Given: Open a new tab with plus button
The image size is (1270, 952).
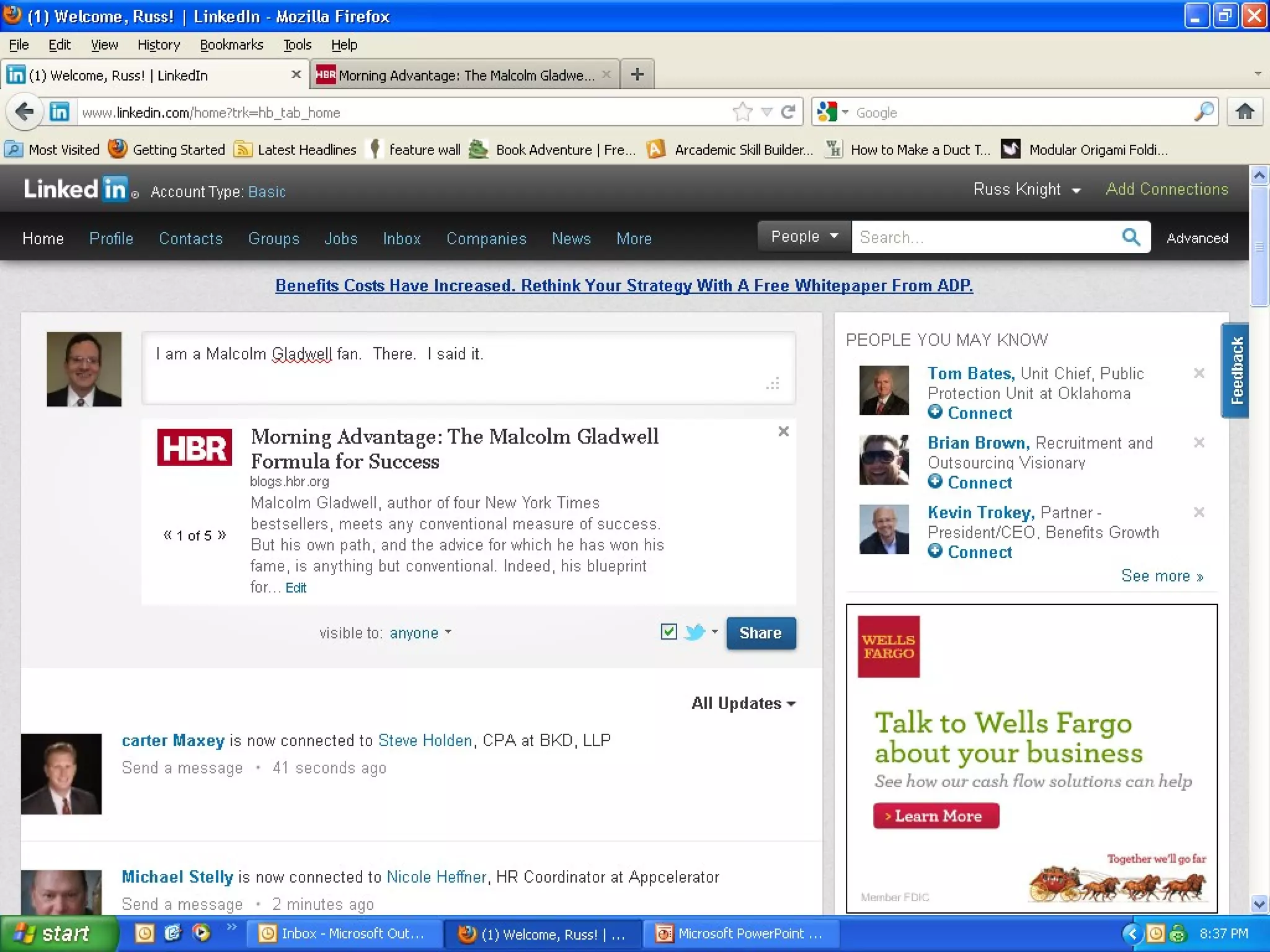Looking at the screenshot, I should coord(637,75).
